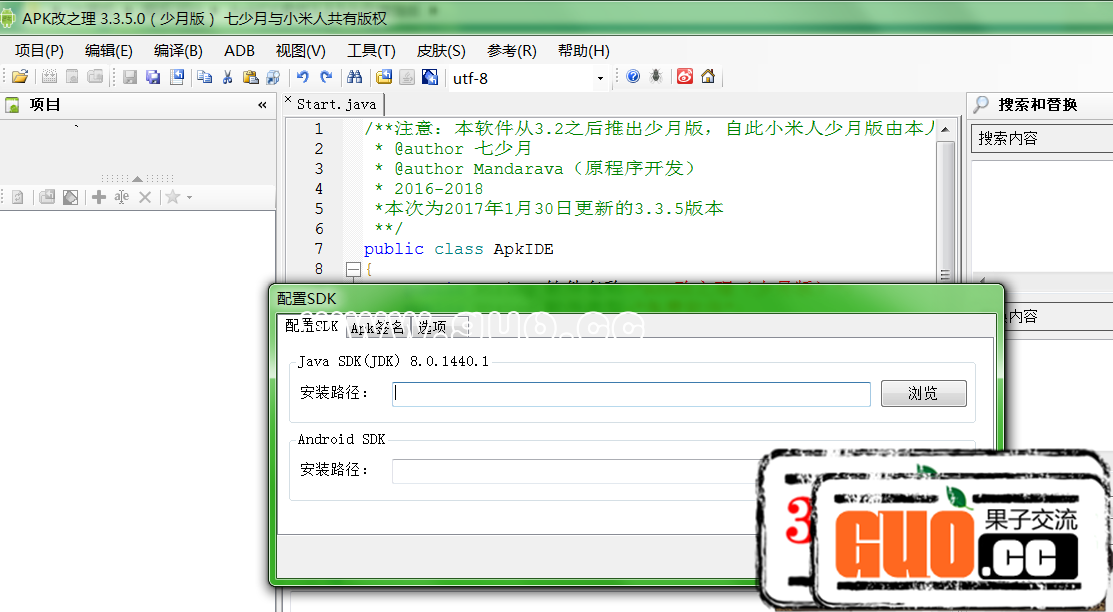Click the 搜索内容 search field

tap(1042, 138)
